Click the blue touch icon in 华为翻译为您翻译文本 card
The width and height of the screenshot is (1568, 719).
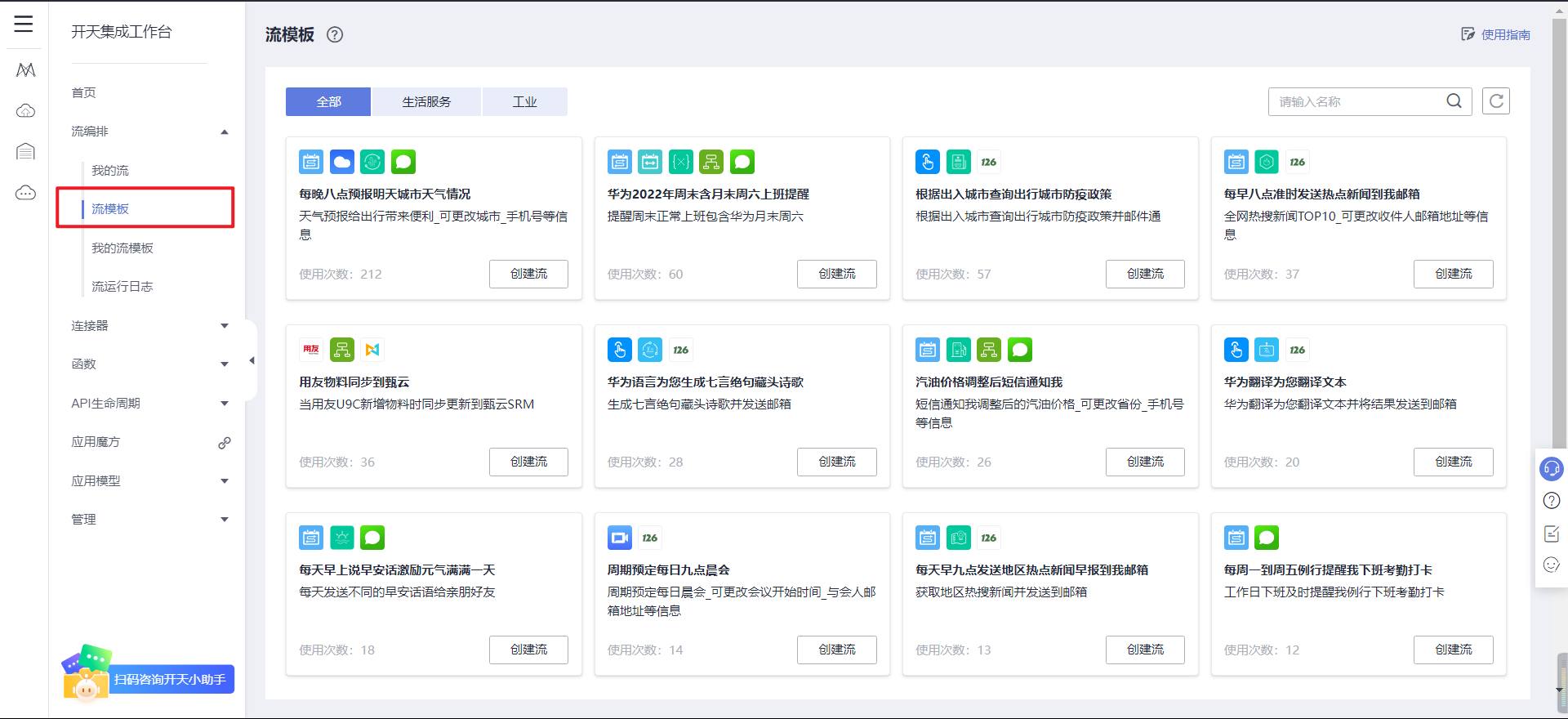[1236, 350]
